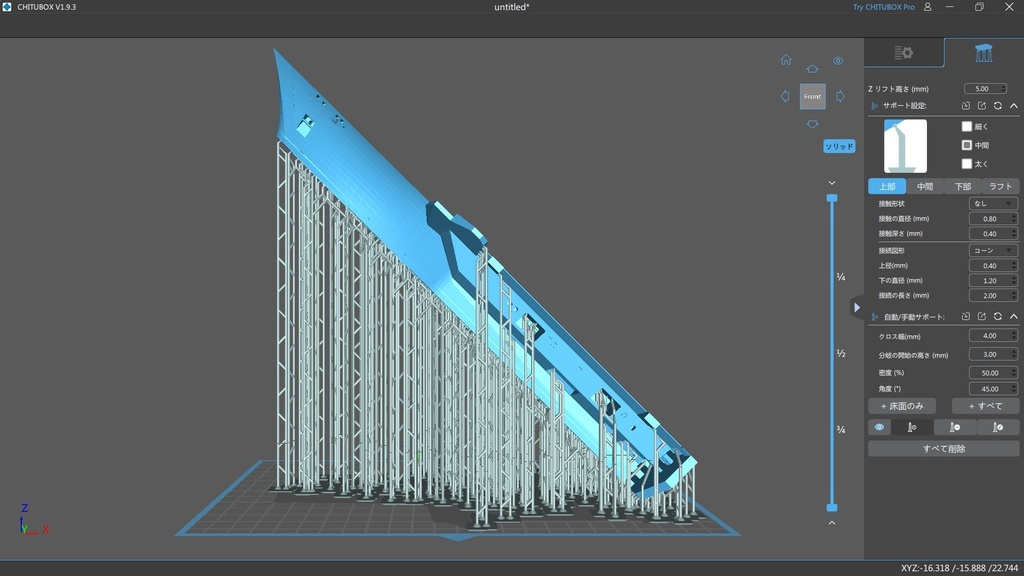
Task: Check the 細く support size option
Action: pyautogui.click(x=967, y=126)
